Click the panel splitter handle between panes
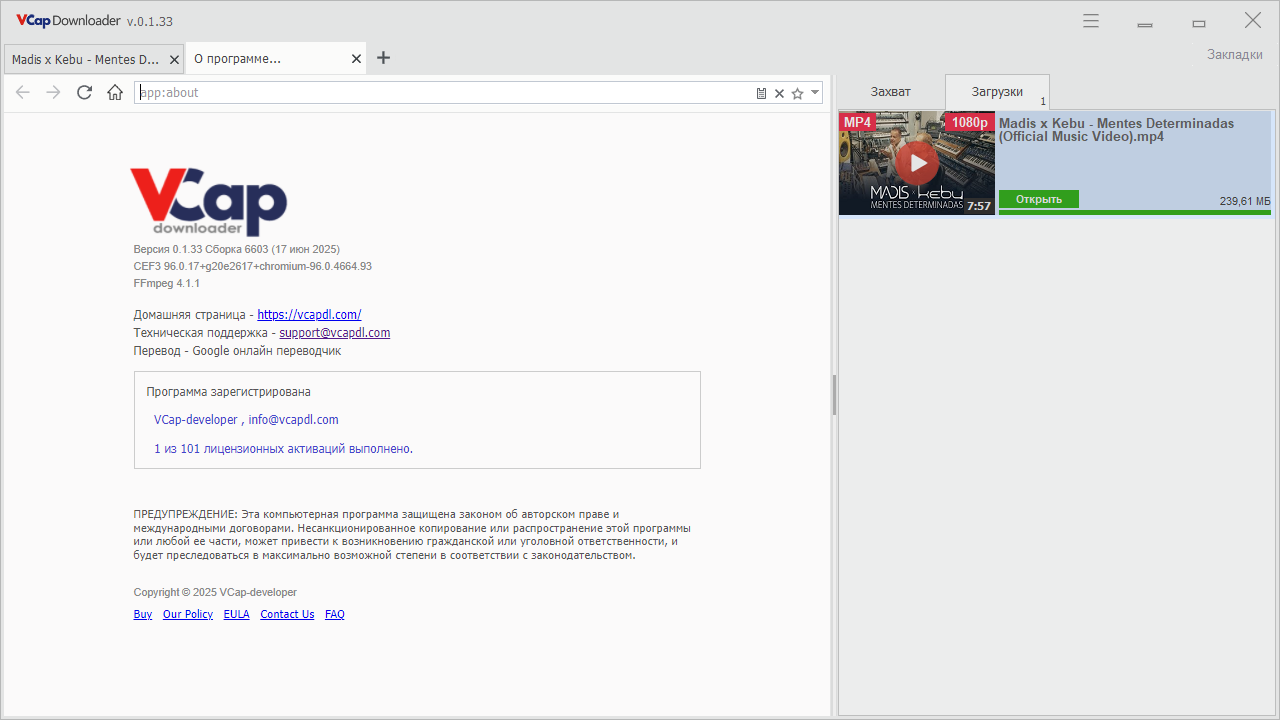This screenshot has height=720, width=1280. (x=834, y=395)
